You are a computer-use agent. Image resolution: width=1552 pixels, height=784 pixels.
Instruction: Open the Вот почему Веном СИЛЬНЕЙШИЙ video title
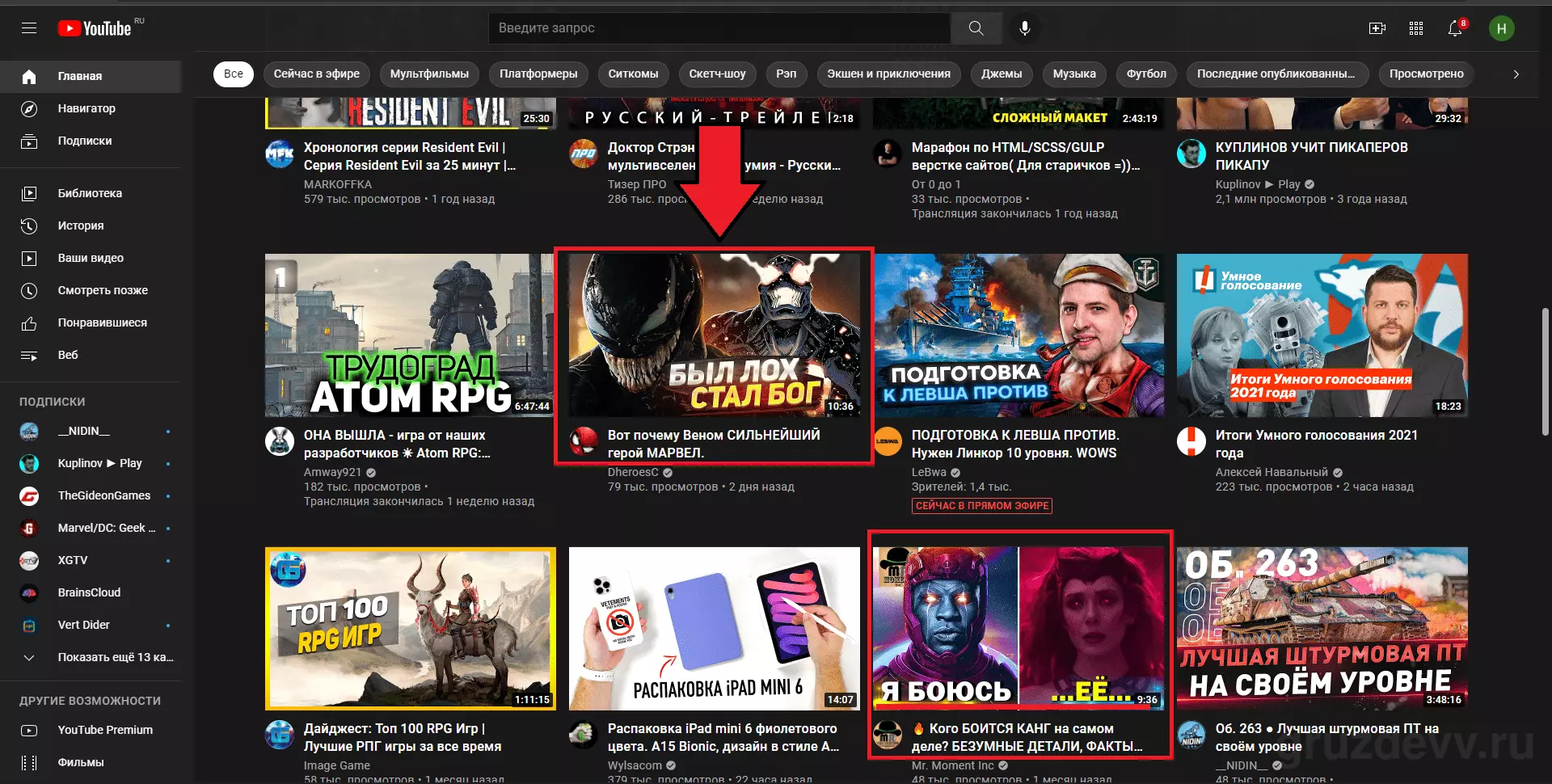(x=714, y=444)
